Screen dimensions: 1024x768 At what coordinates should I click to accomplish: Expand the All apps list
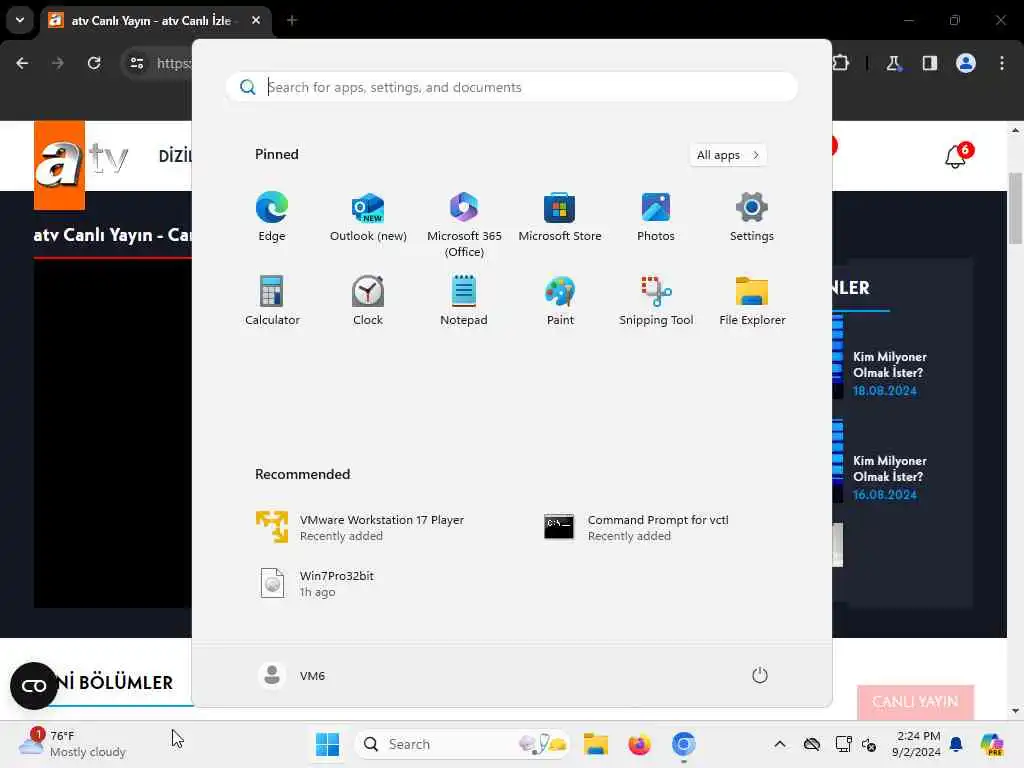728,155
